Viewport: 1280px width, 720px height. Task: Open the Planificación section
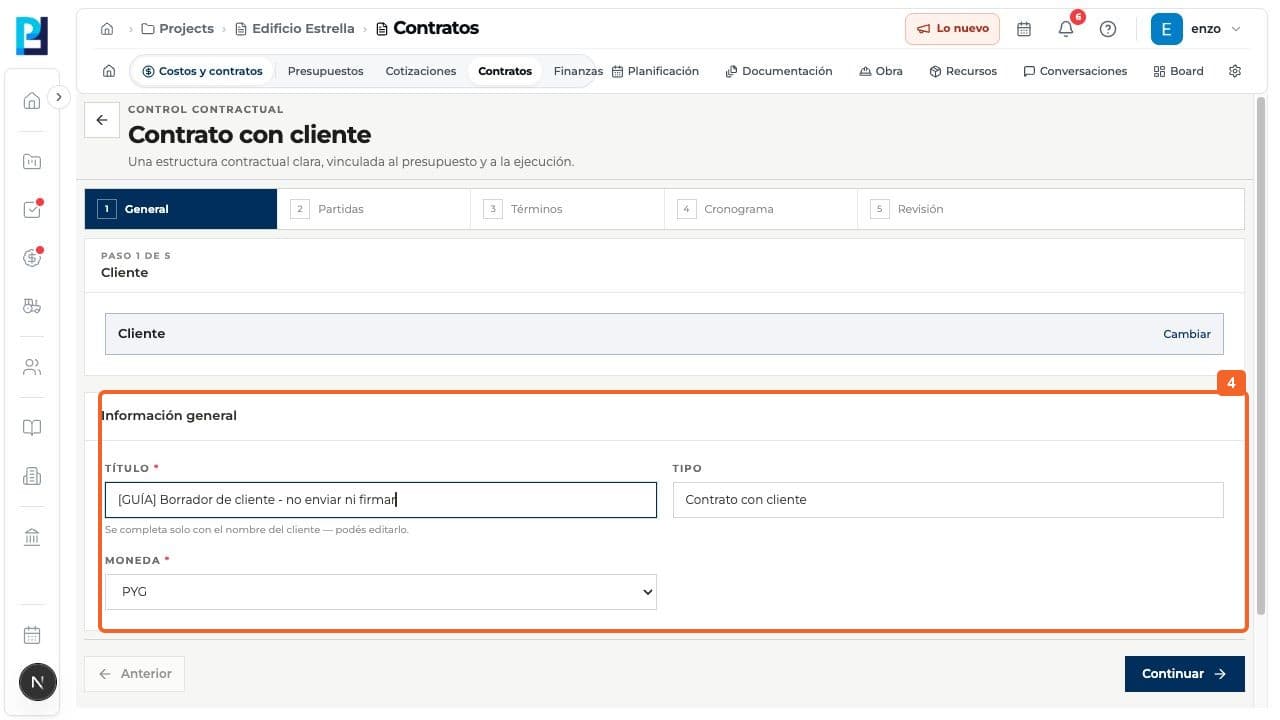655,71
